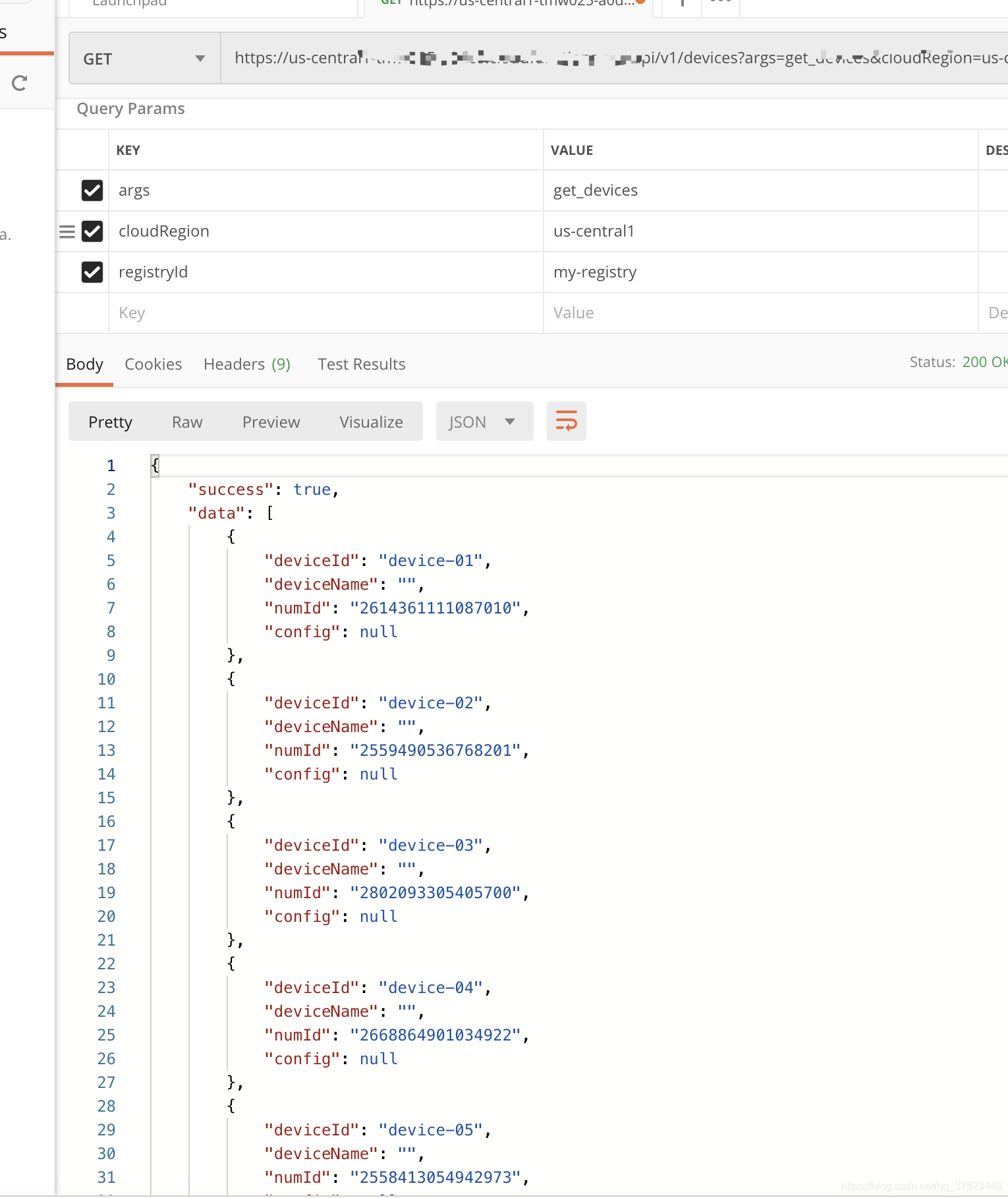Edit the us-central1 value cell
Image resolution: width=1008 pixels, height=1198 pixels.
point(760,231)
